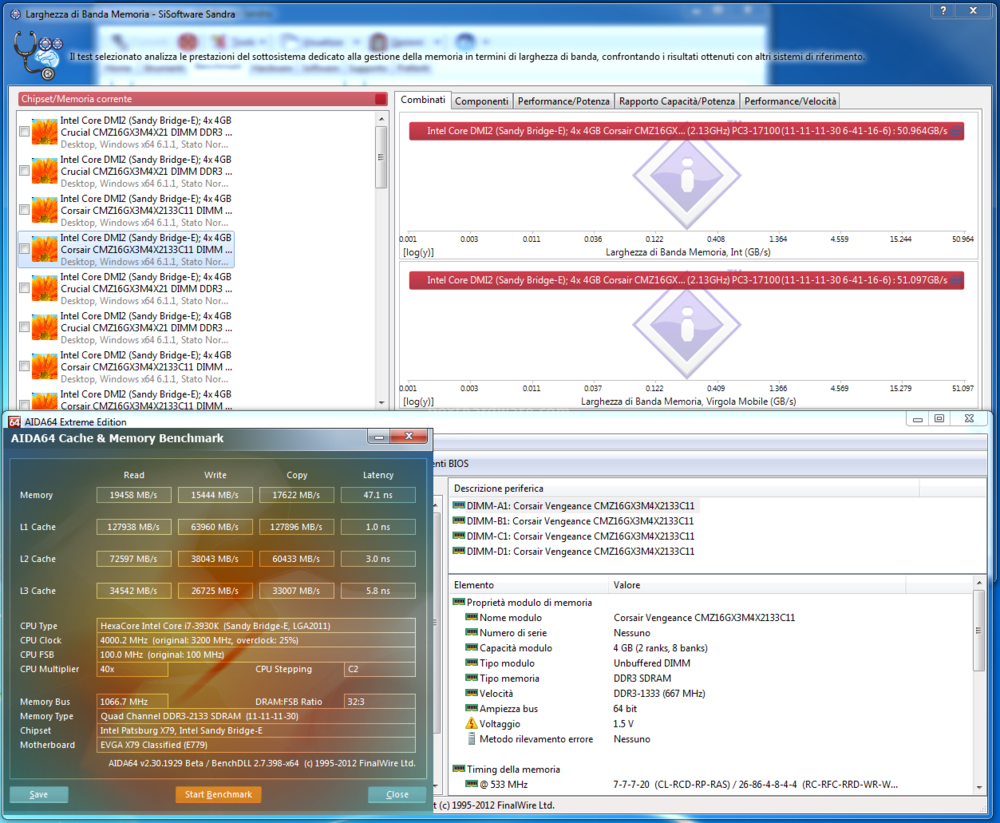The image size is (1000, 823).
Task: Click the icon beside Tipo modulo
Action: (x=471, y=663)
